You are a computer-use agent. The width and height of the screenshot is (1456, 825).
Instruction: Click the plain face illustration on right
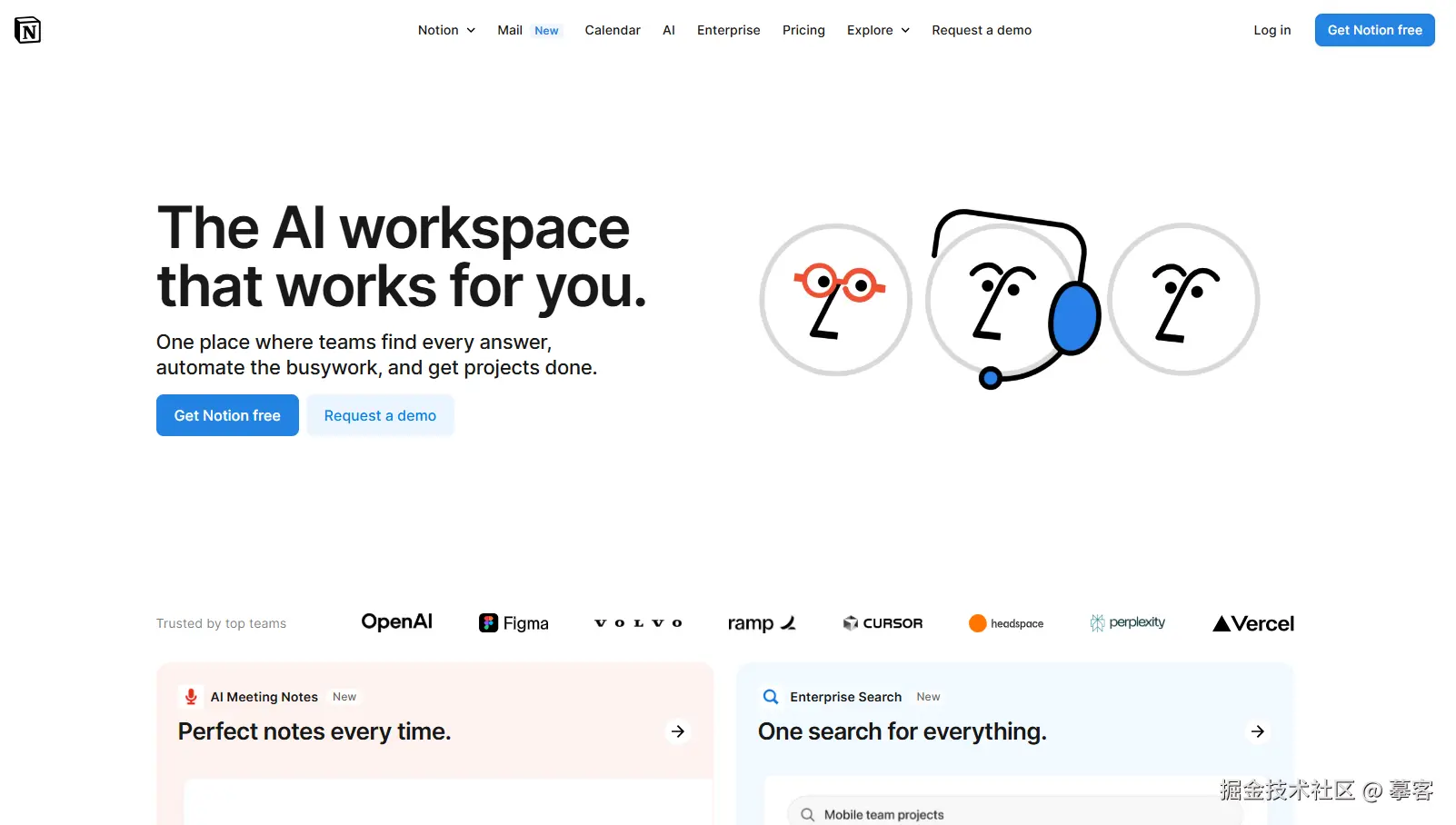click(1183, 300)
